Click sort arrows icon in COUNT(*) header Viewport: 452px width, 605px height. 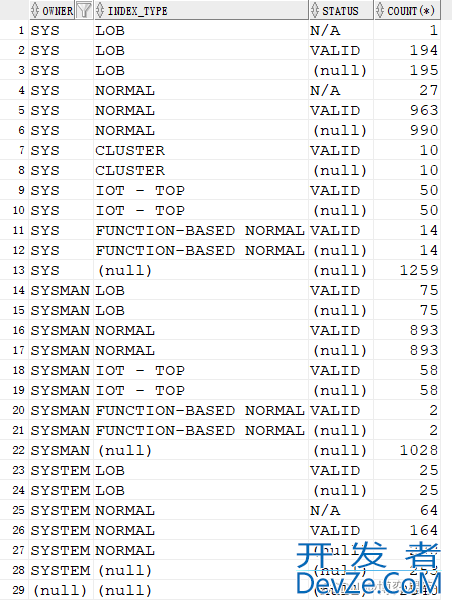380,10
